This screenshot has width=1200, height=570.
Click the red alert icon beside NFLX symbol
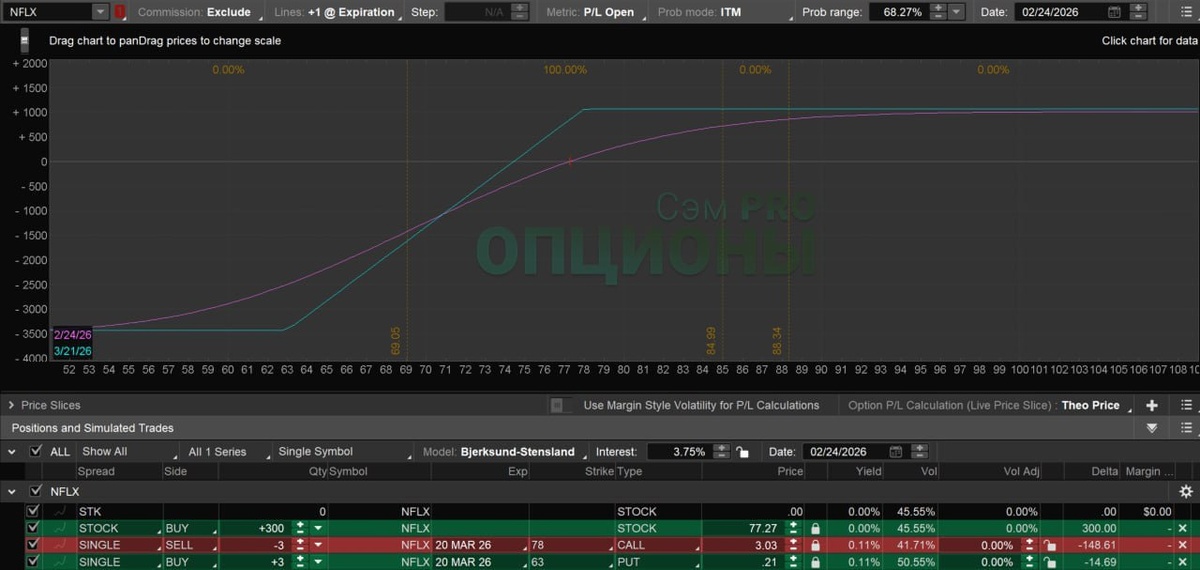click(x=120, y=12)
